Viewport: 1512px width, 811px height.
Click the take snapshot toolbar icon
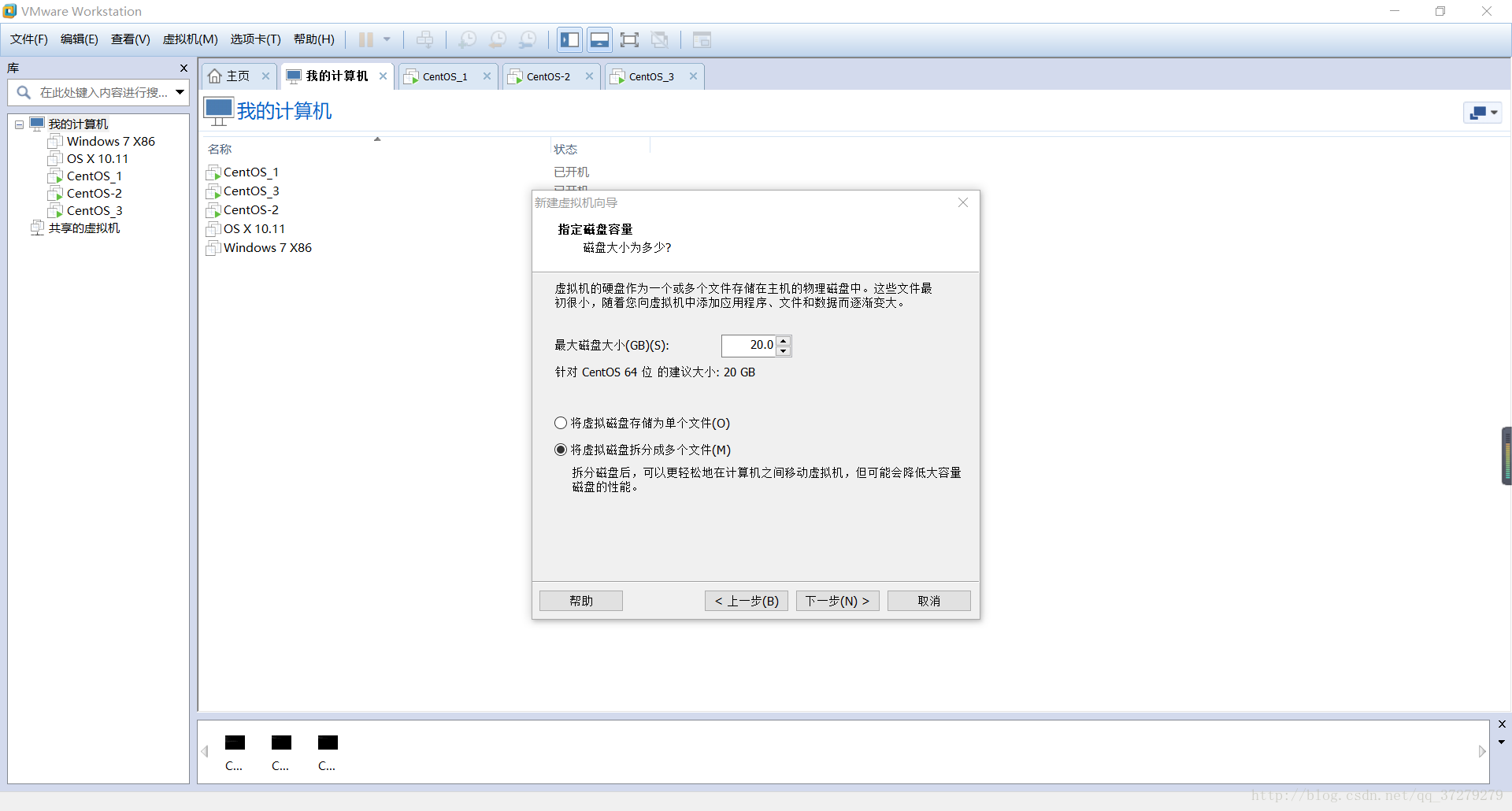pyautogui.click(x=467, y=39)
